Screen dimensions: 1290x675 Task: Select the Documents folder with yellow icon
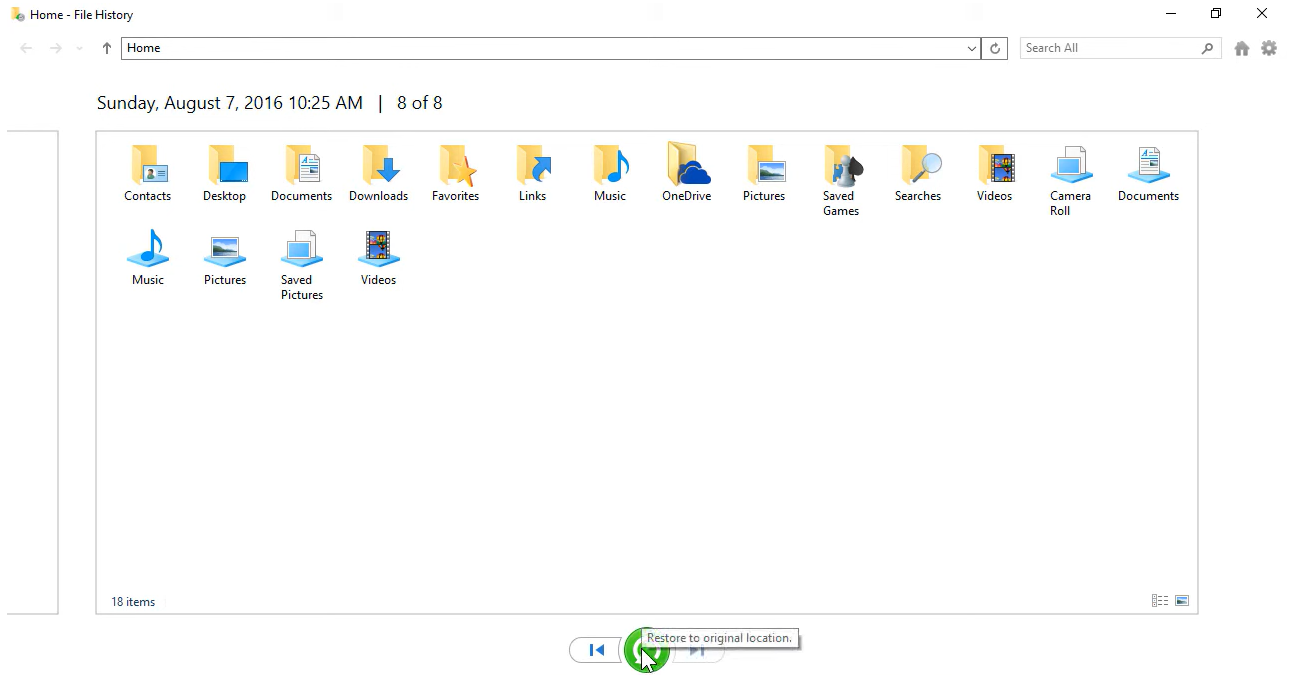pos(301,174)
